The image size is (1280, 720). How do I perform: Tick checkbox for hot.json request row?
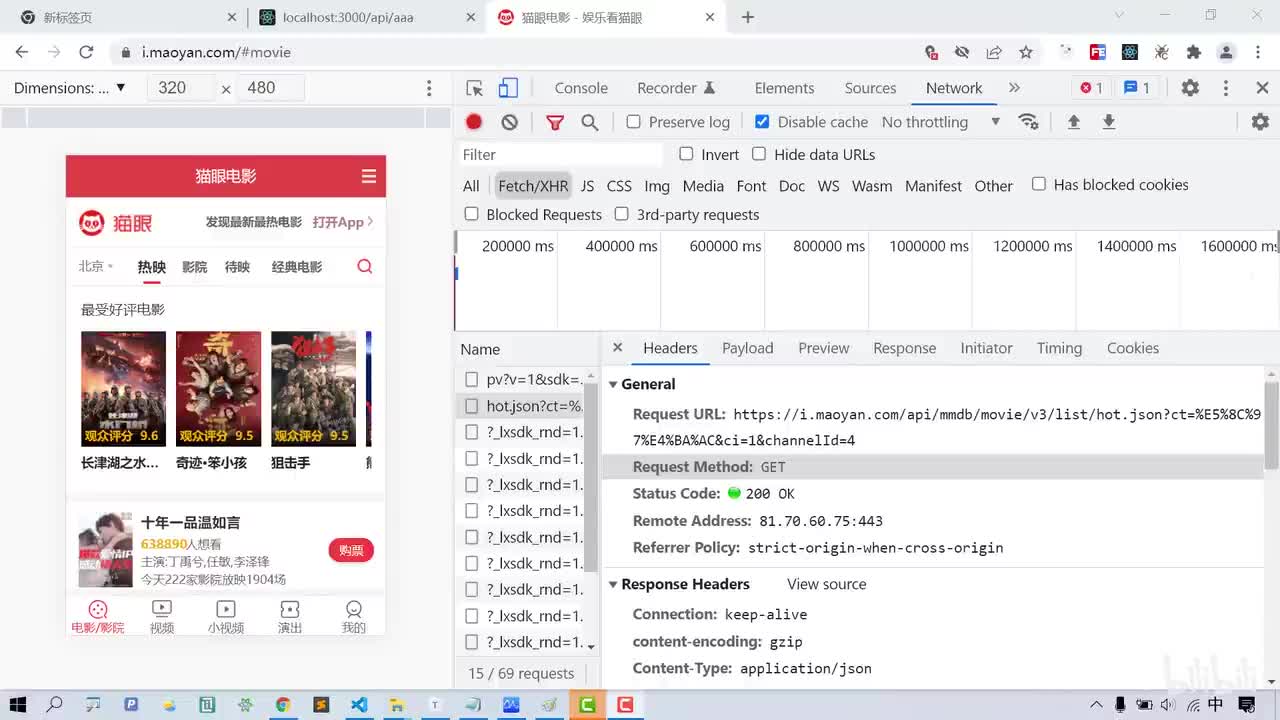[471, 406]
